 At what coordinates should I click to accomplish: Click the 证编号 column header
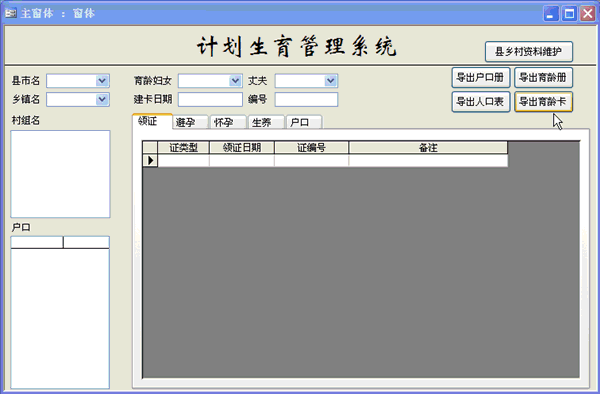pyautogui.click(x=311, y=148)
